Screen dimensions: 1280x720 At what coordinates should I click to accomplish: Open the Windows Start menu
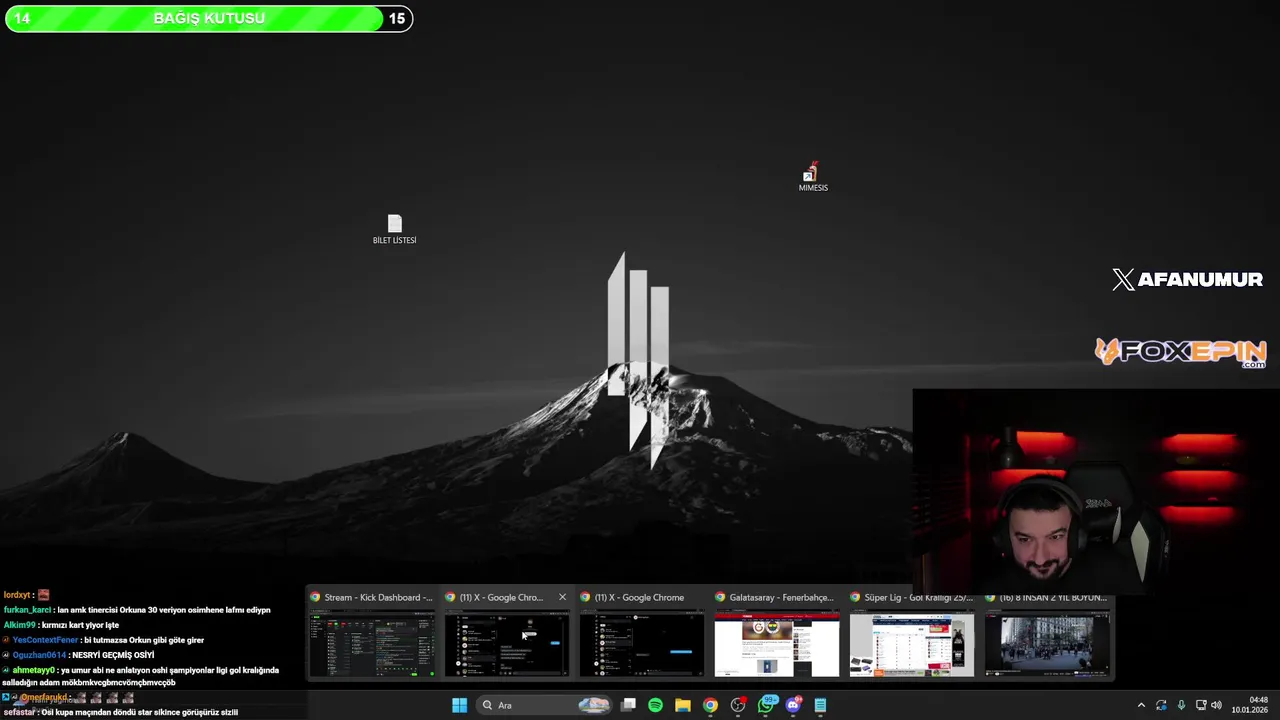pos(459,705)
